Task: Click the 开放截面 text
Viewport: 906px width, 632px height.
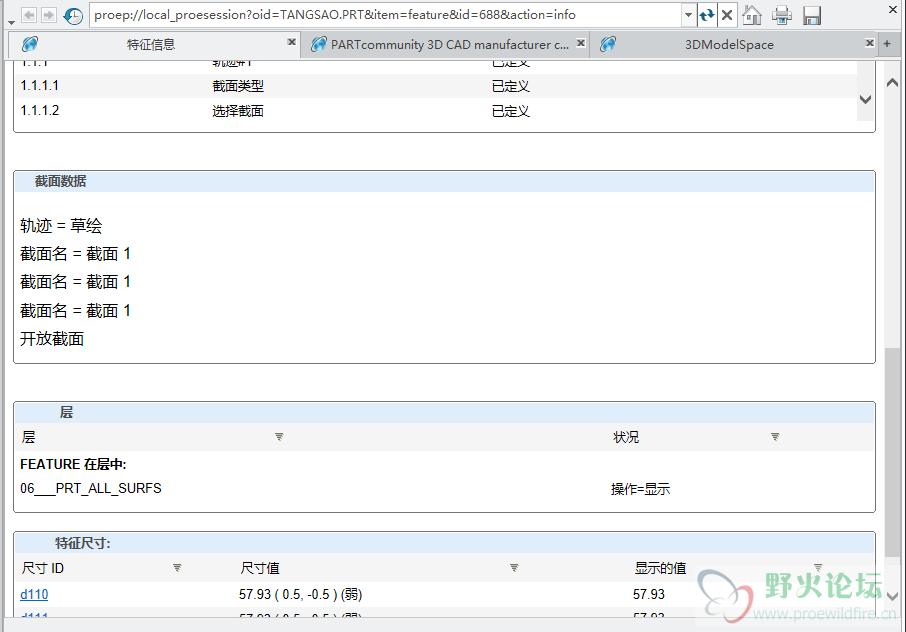Action: click(x=52, y=339)
